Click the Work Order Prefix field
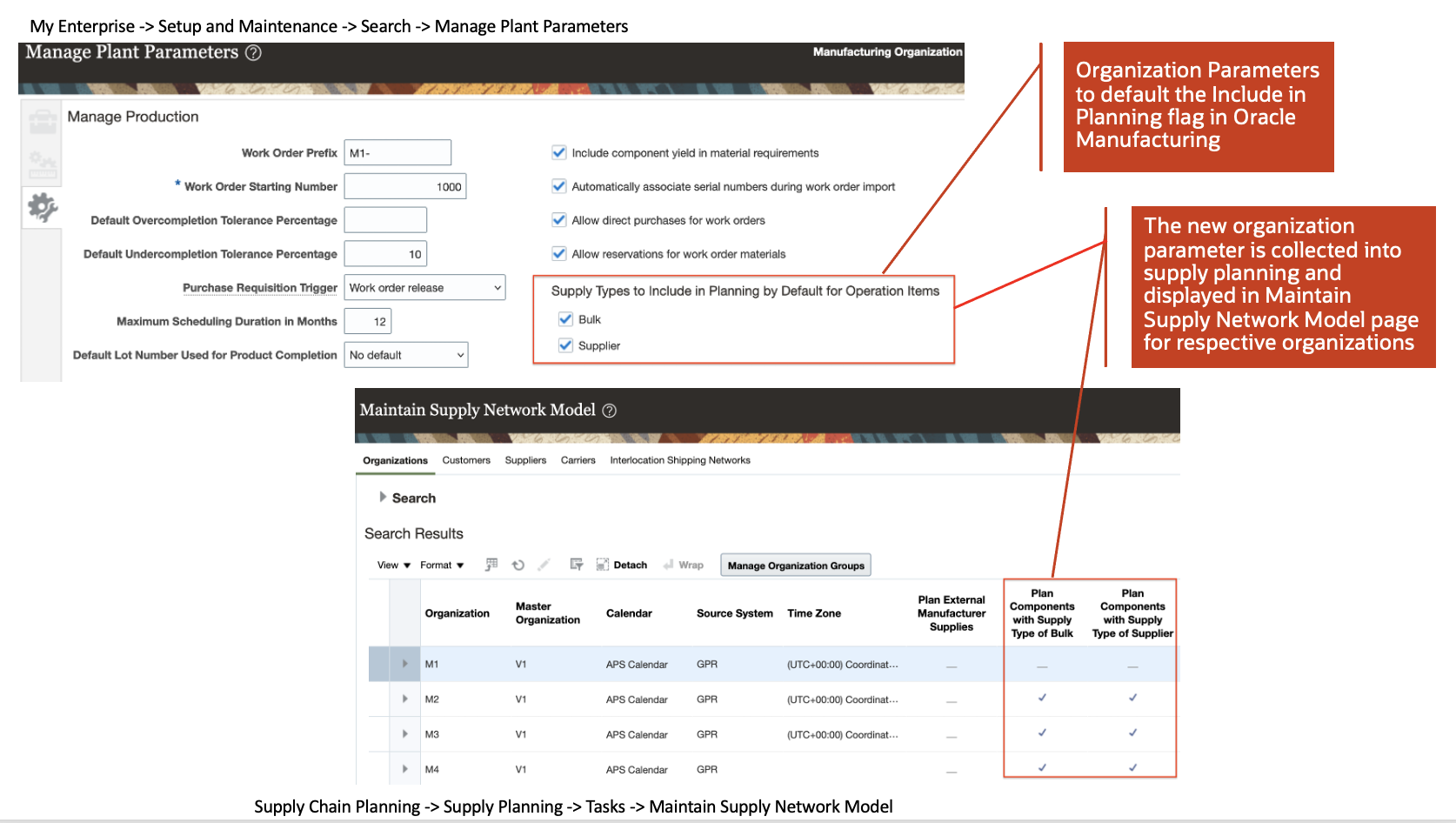Image resolution: width=1456 pixels, height=823 pixels. click(x=397, y=152)
